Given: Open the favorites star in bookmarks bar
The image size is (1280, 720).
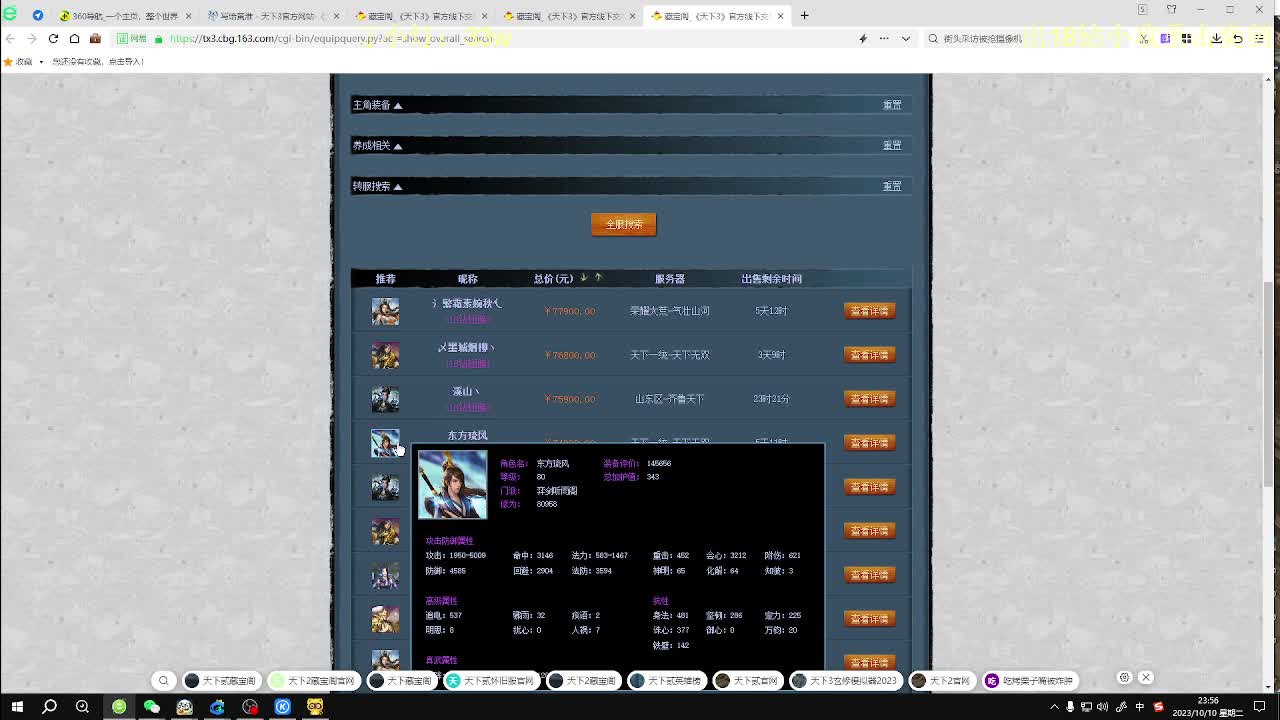Looking at the screenshot, I should pos(10,61).
